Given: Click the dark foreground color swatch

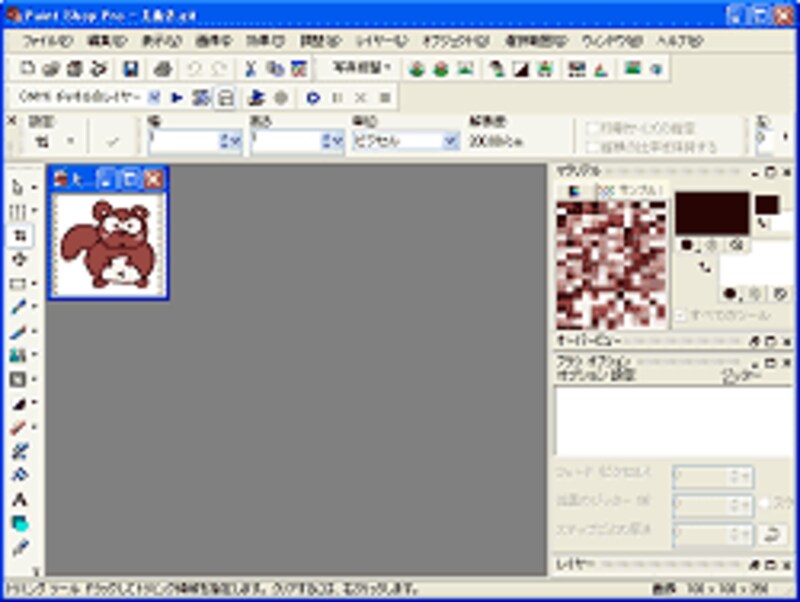Looking at the screenshot, I should click(711, 213).
